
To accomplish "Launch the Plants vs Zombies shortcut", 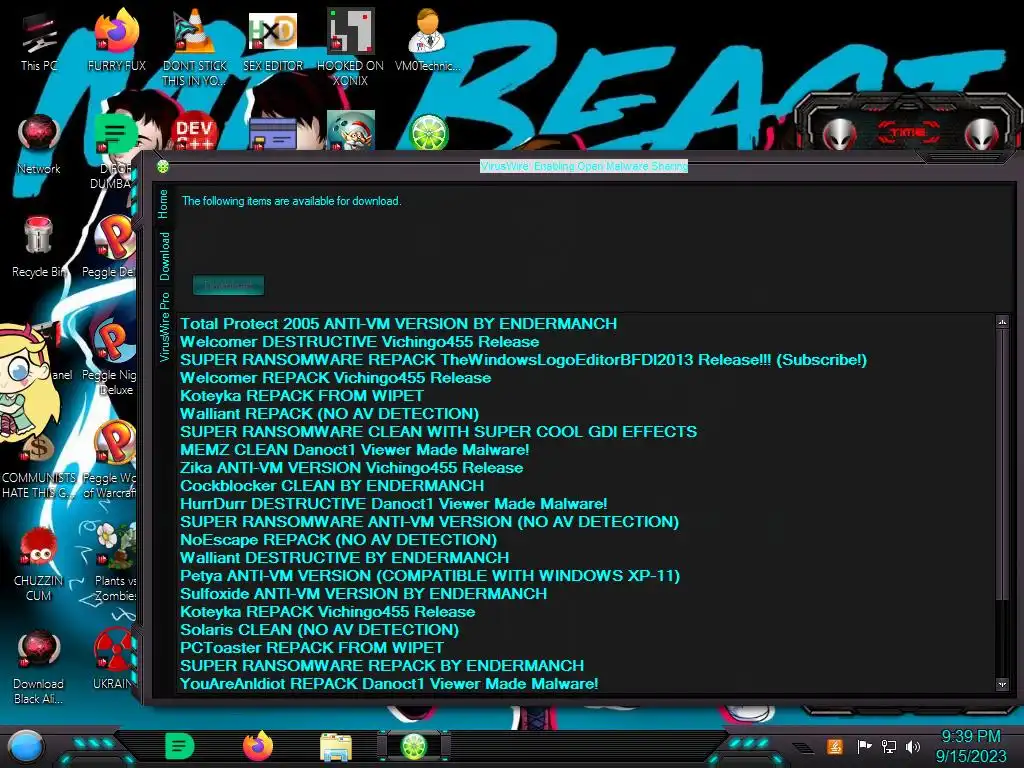I will (x=115, y=562).
